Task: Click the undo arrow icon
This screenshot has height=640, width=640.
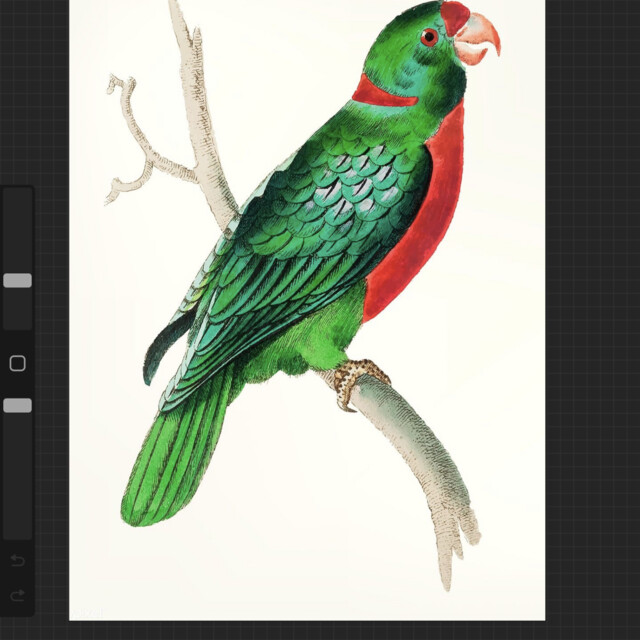Action: pos(18,560)
